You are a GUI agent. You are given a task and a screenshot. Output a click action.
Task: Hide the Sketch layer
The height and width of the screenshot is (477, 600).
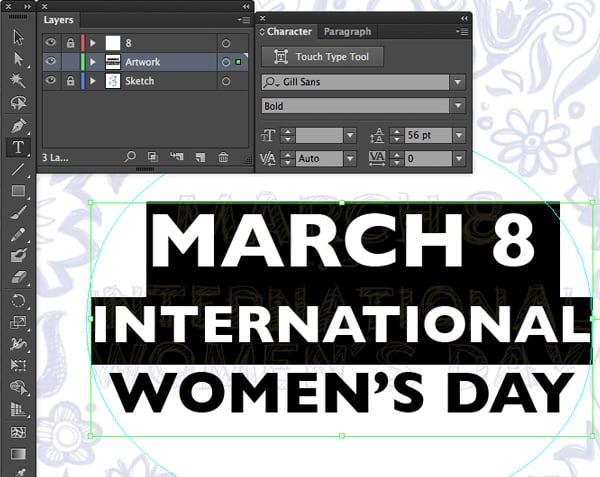[51, 80]
